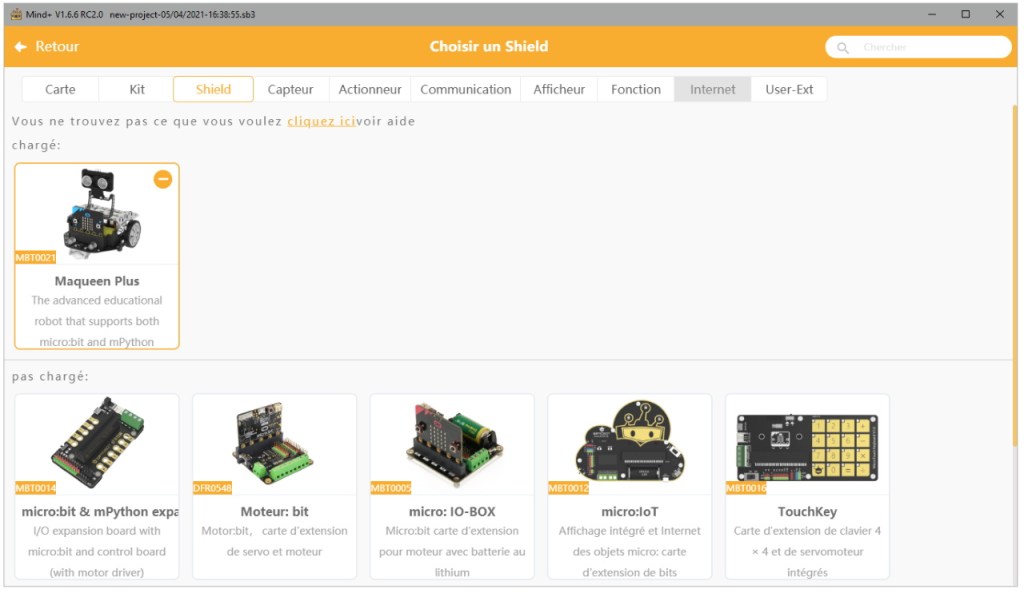Open the Internet tab
Image resolution: width=1024 pixels, height=593 pixels.
[x=712, y=89]
